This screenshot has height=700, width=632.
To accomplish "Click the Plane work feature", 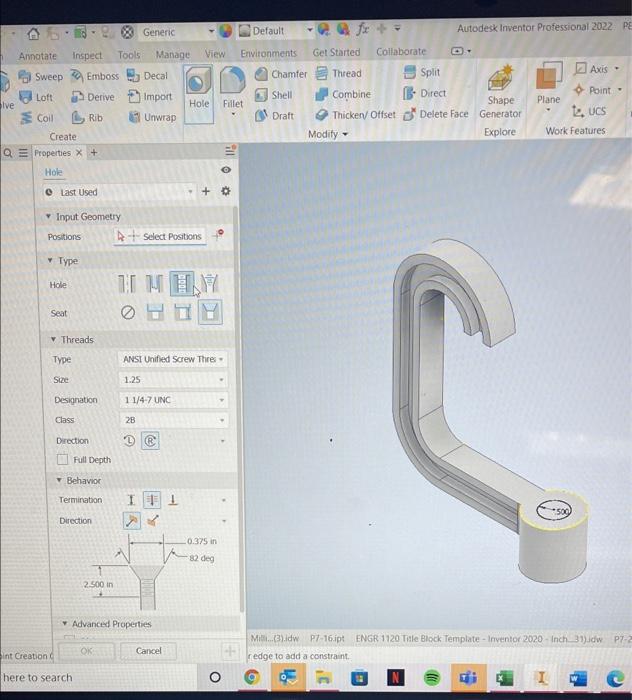I will pyautogui.click(x=548, y=86).
